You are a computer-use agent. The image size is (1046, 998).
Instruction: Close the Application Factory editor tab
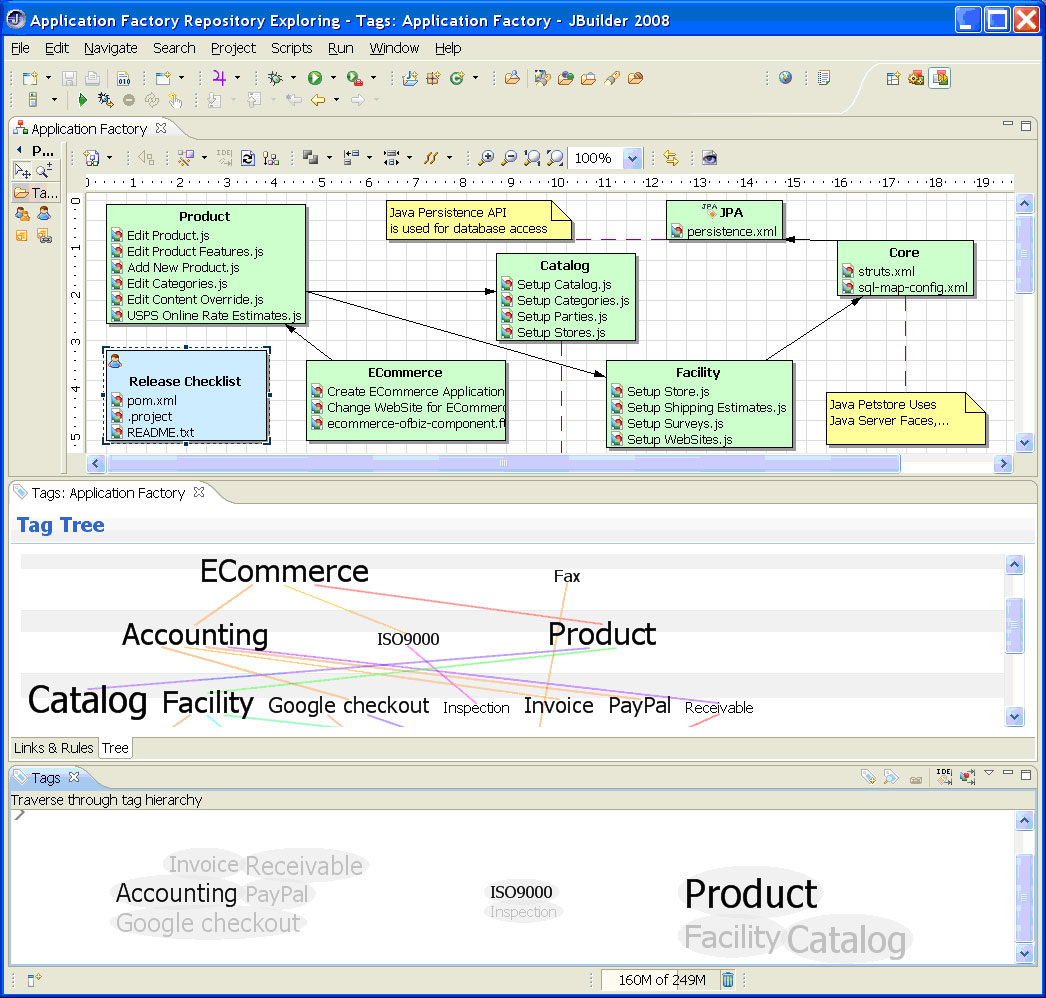161,127
